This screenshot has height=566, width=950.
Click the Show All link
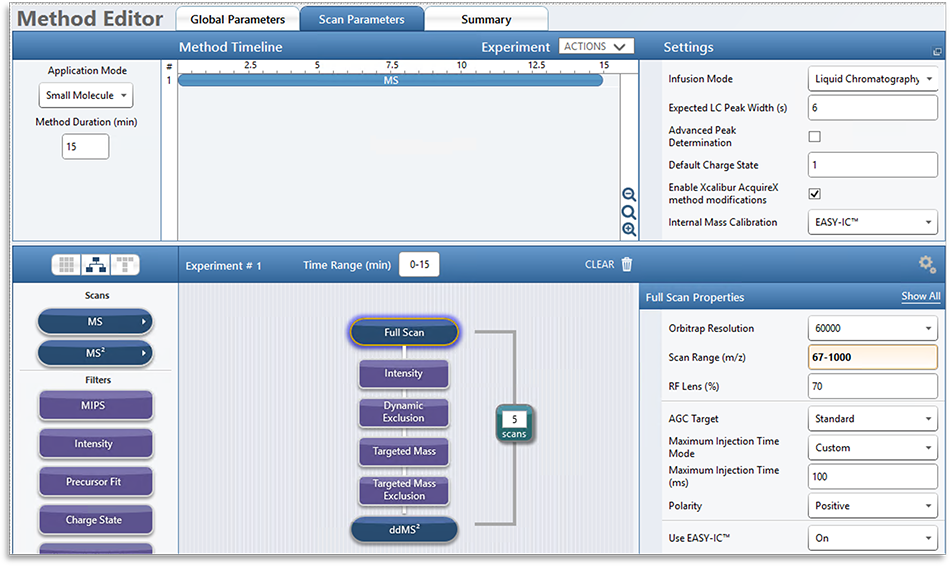[x=920, y=296]
